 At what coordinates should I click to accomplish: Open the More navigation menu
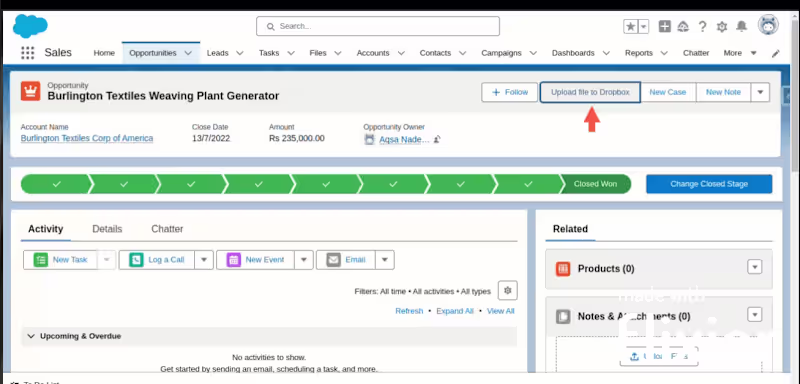pyautogui.click(x=740, y=53)
